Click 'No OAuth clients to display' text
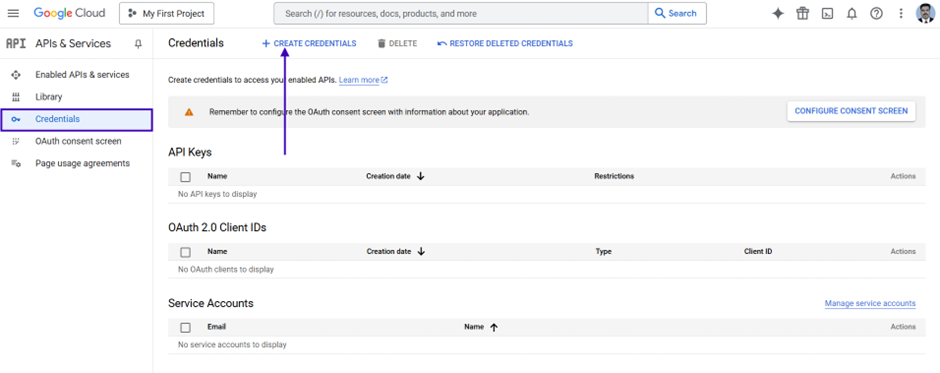Viewport: 940px width, 373px height. (x=226, y=270)
